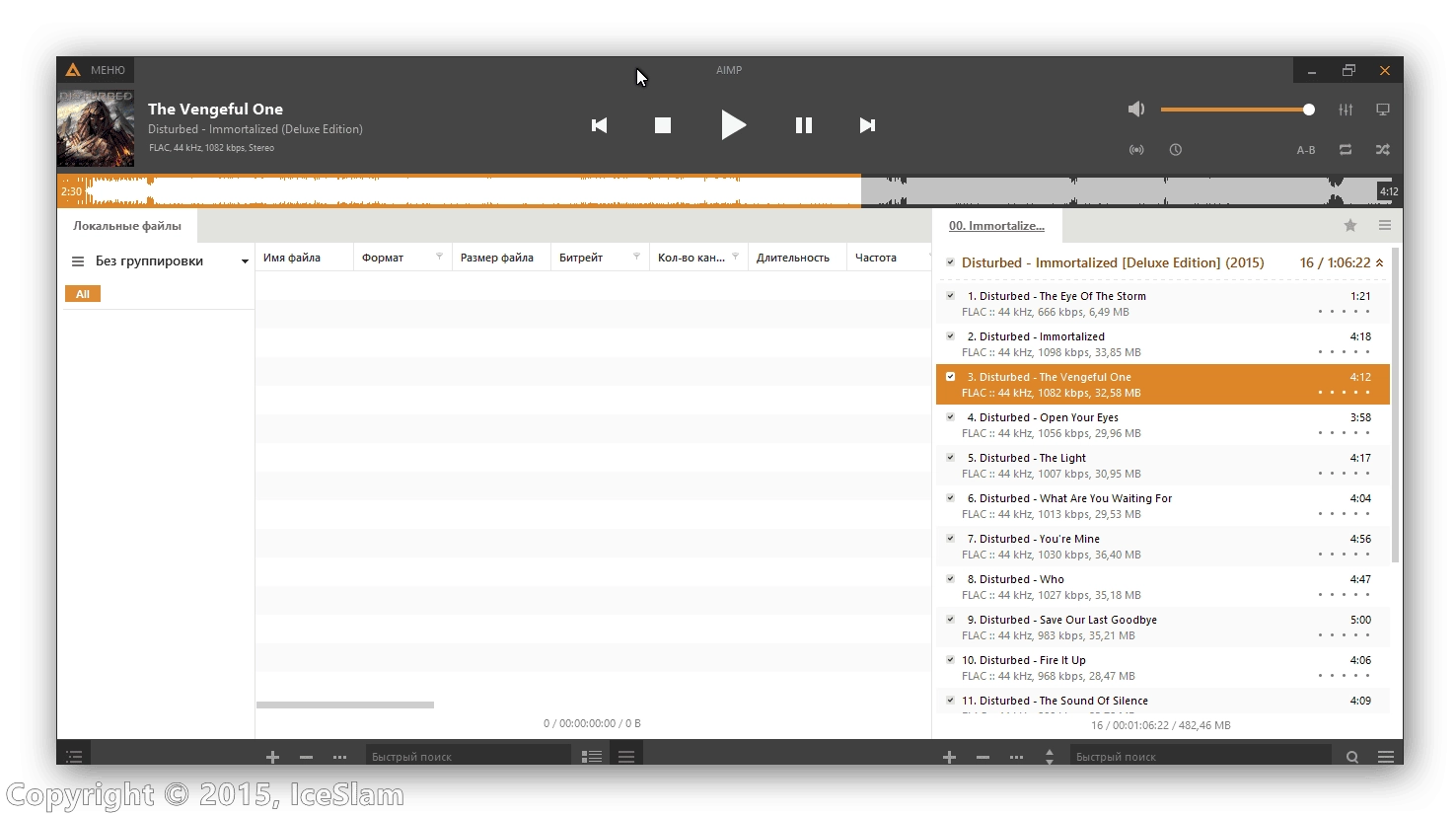Rate The Light using its rating dots

pos(1344,474)
